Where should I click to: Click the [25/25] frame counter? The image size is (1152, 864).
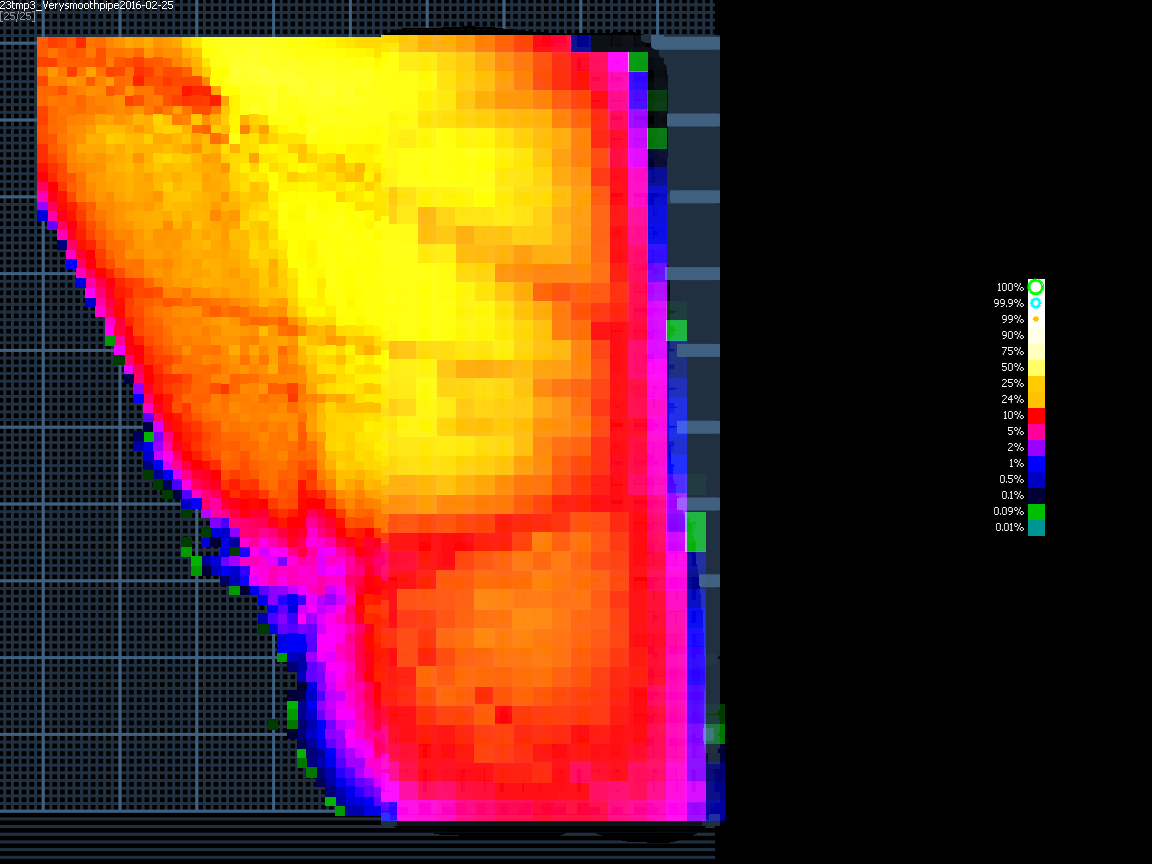tap(17, 16)
